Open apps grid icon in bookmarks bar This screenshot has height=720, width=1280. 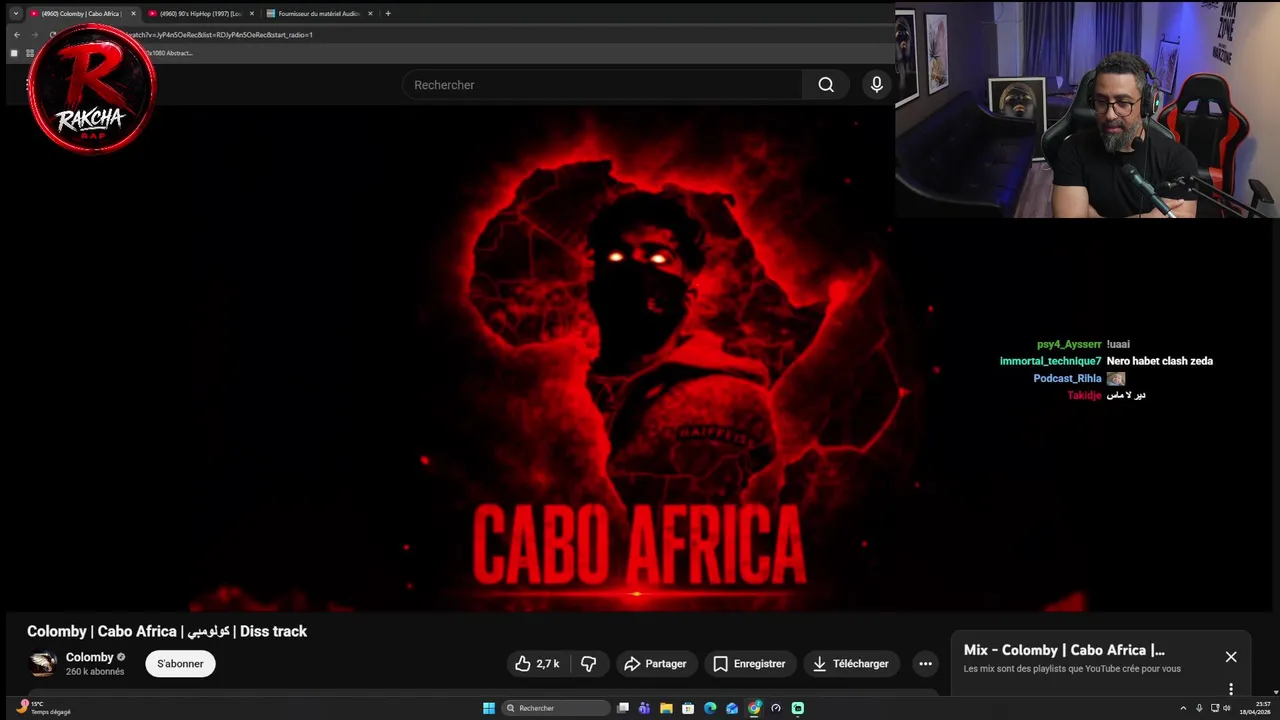[x=30, y=53]
